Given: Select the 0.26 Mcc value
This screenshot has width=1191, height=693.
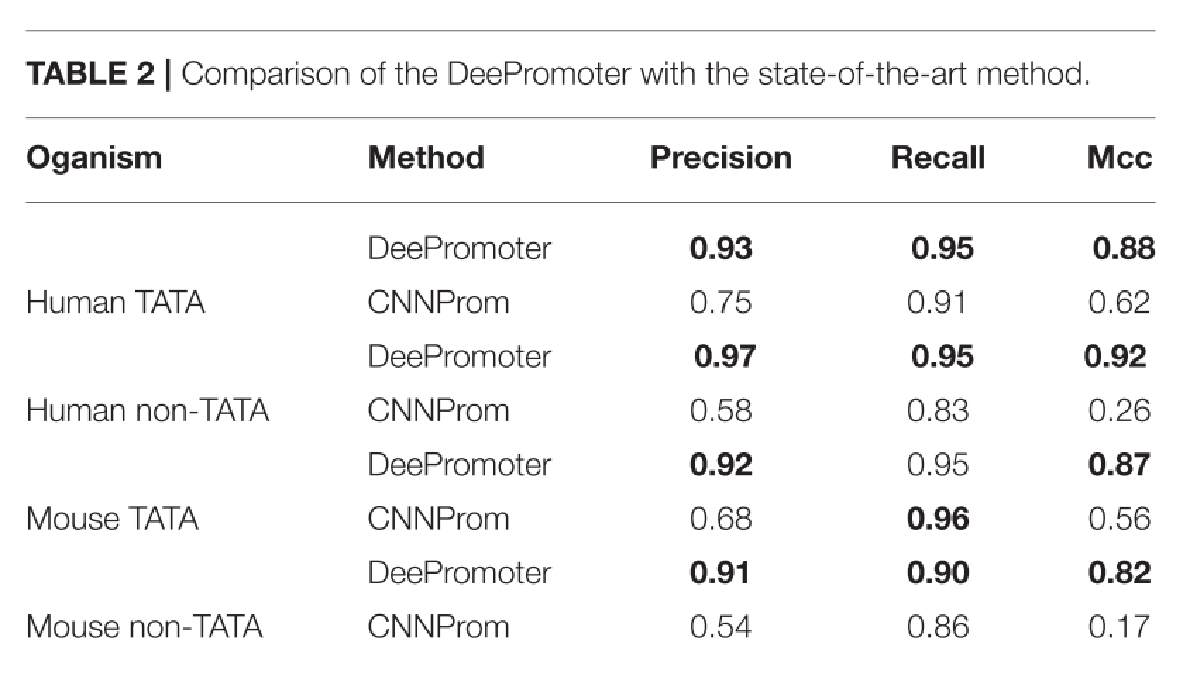Looking at the screenshot, I should 1120,411.
